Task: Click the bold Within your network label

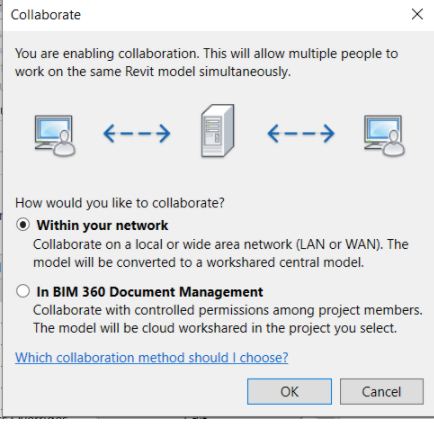Action: [x=102, y=225]
